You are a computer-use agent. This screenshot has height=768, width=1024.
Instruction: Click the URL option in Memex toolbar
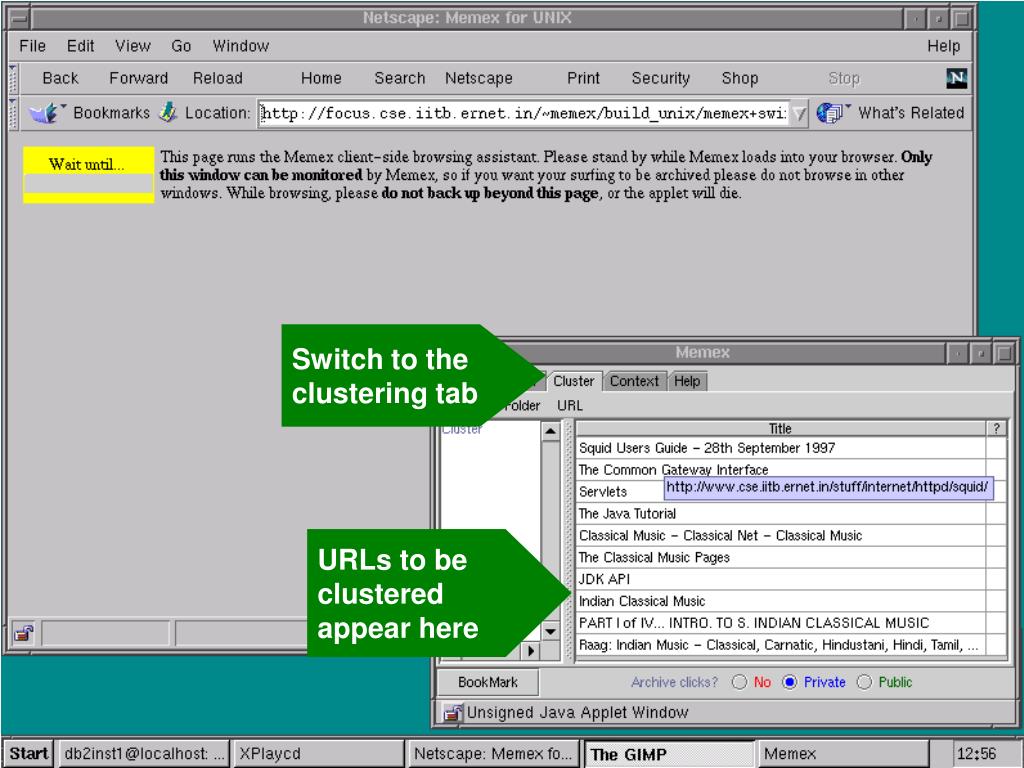pyautogui.click(x=570, y=406)
